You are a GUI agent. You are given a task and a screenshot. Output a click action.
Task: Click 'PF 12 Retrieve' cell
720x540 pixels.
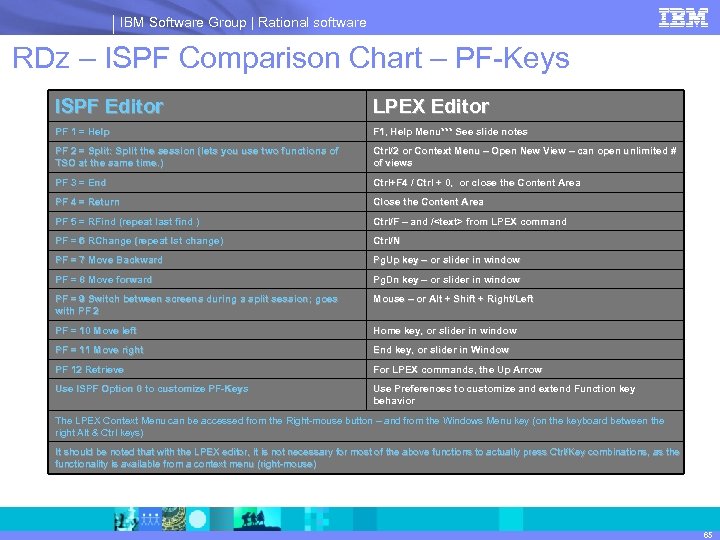coord(208,370)
